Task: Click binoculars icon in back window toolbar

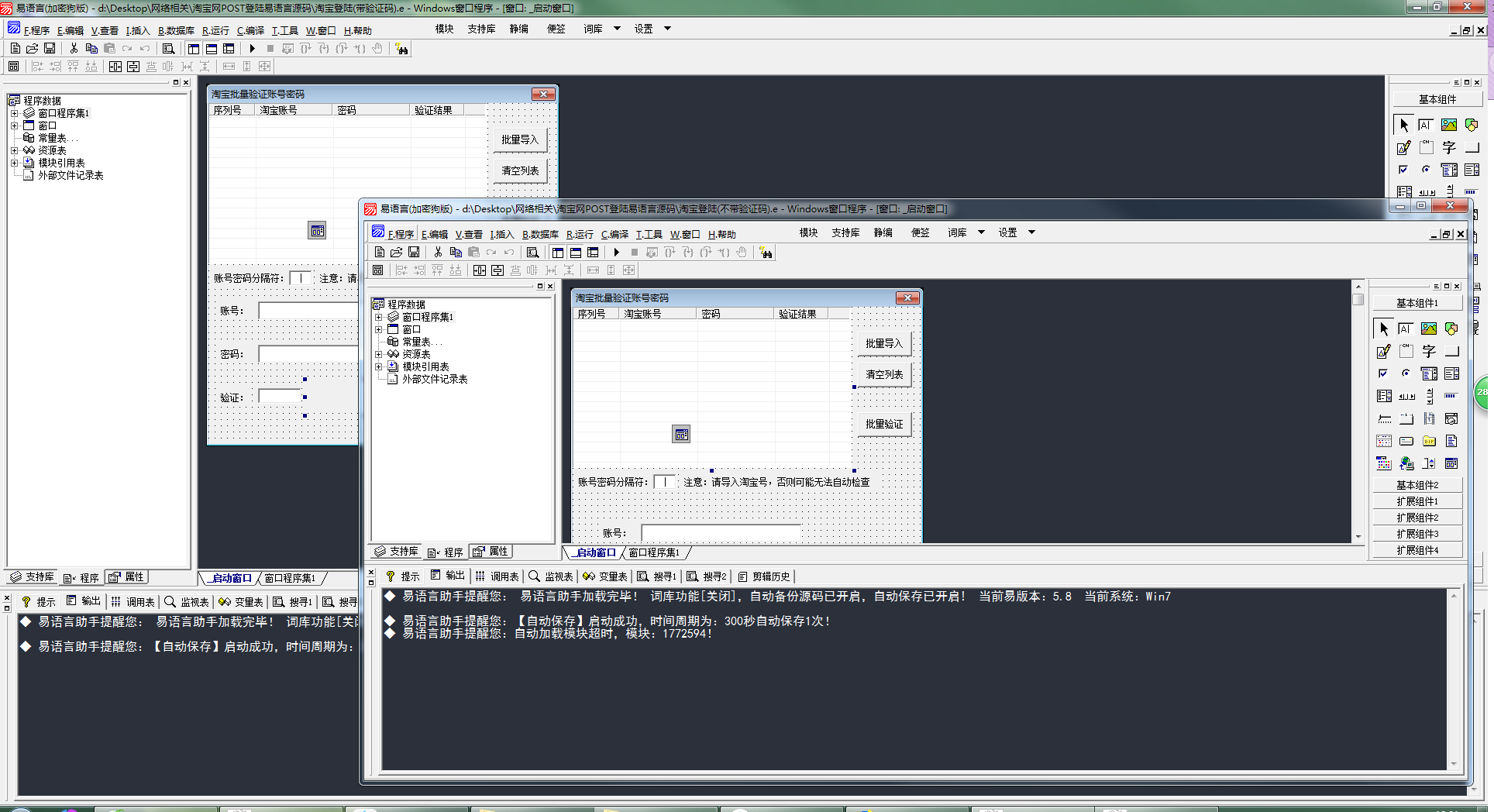Action: [x=401, y=49]
